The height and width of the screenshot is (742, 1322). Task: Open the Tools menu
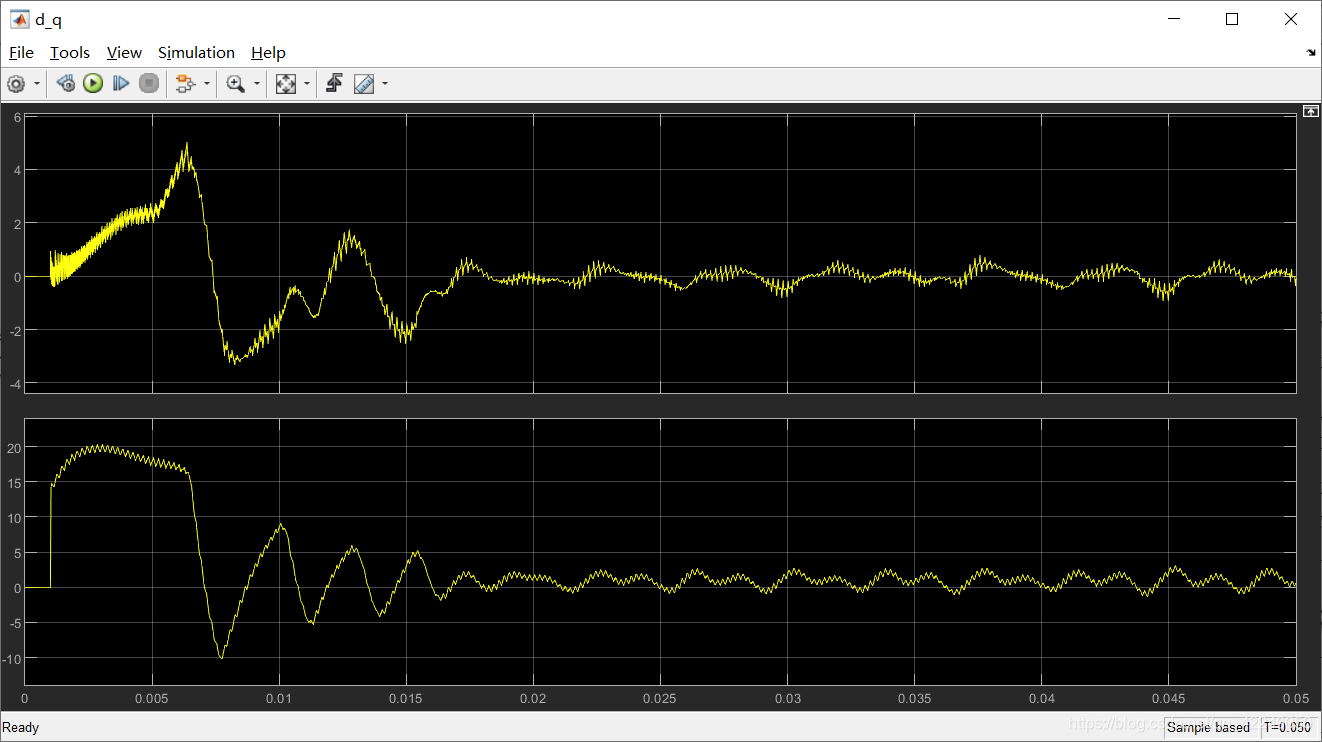(70, 53)
